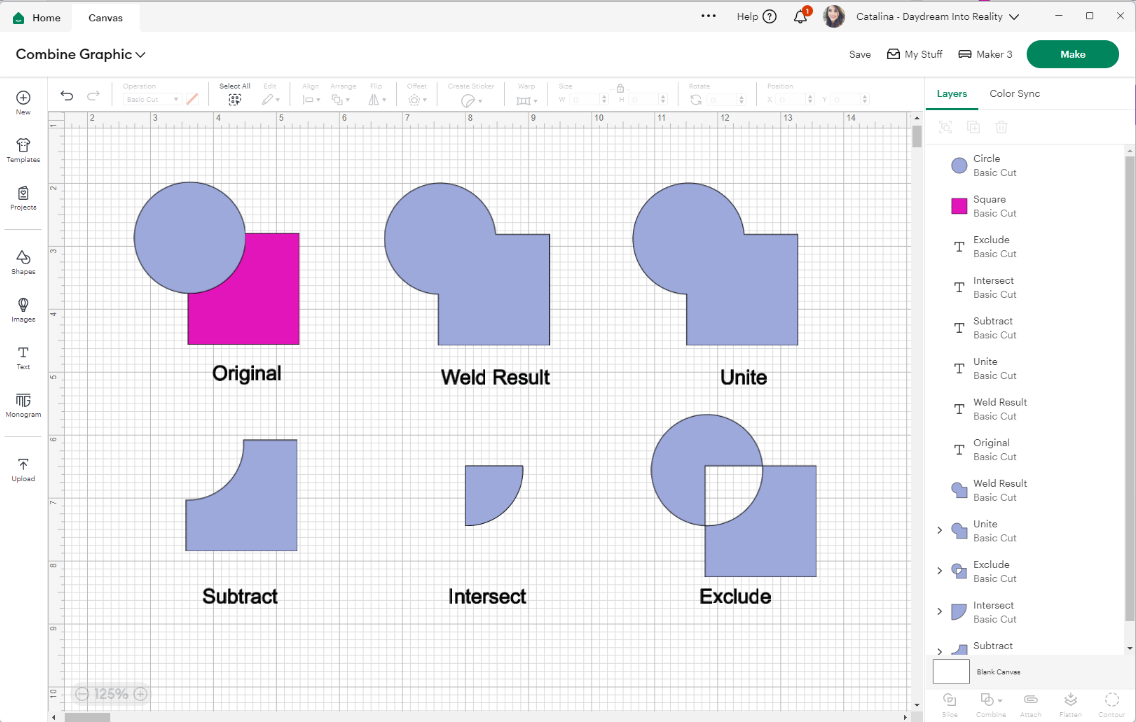Select the Intersect quarter-circle shape on canvas
Viewport: 1136px width, 722px height.
click(x=489, y=490)
